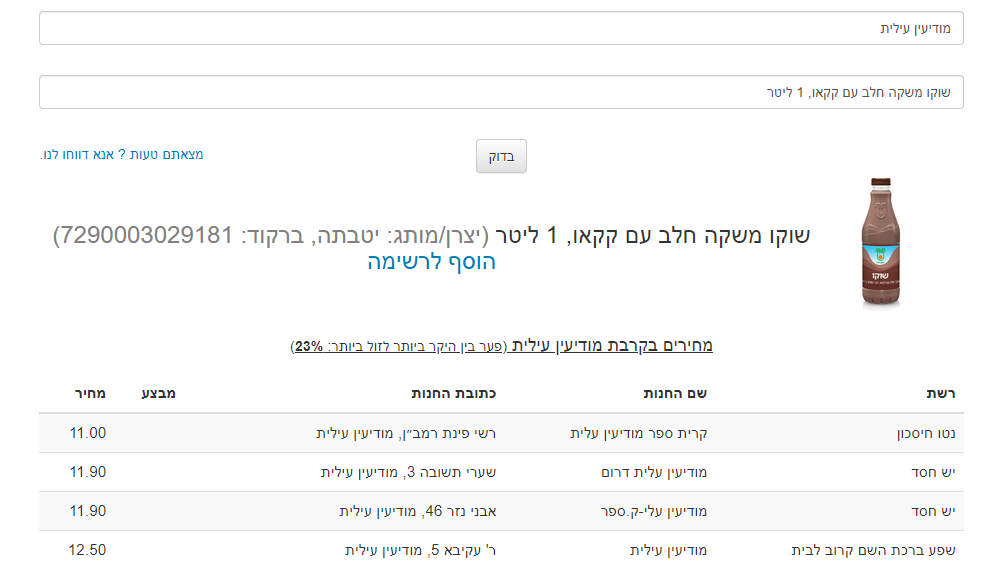Click the קרית ספר מודיעין עלית store name
987x567 pixels.
pos(638,433)
